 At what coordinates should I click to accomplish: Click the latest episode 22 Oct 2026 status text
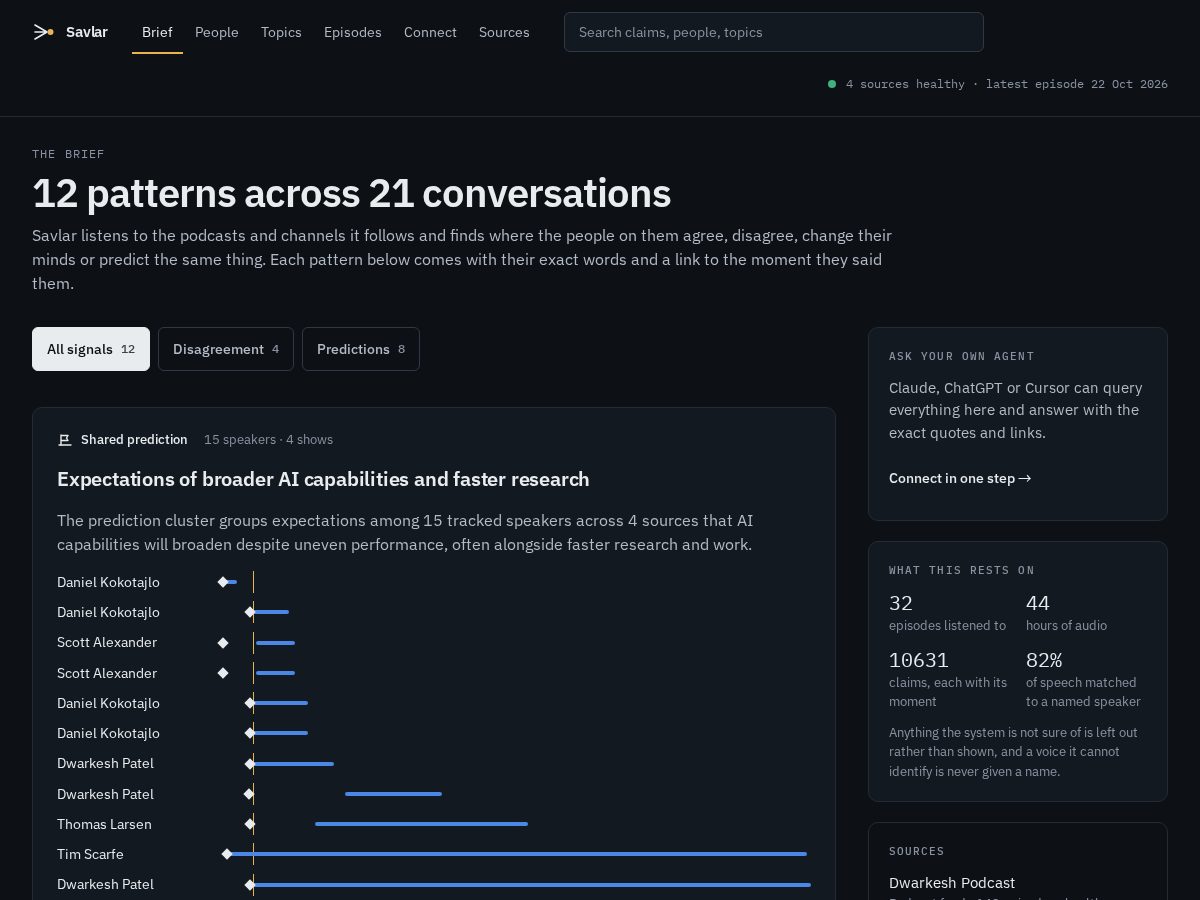coord(1077,84)
